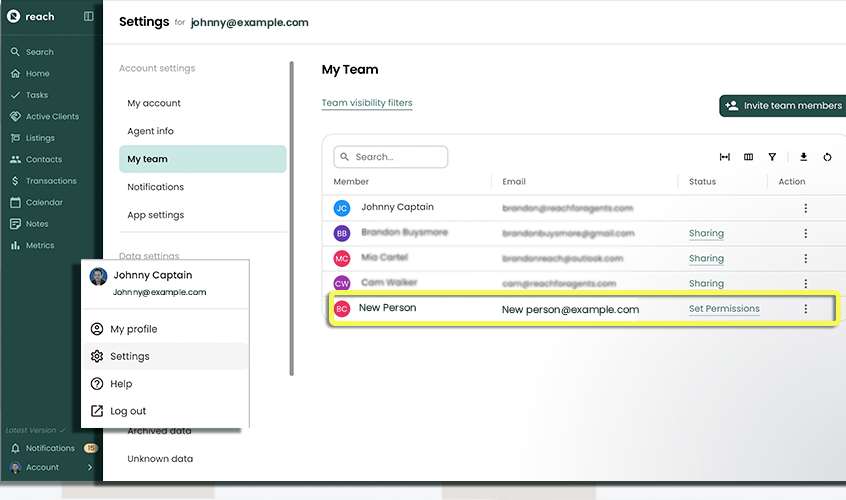846x500 pixels.
Task: Expand the Account menu chevron
Action: pyautogui.click(x=90, y=467)
